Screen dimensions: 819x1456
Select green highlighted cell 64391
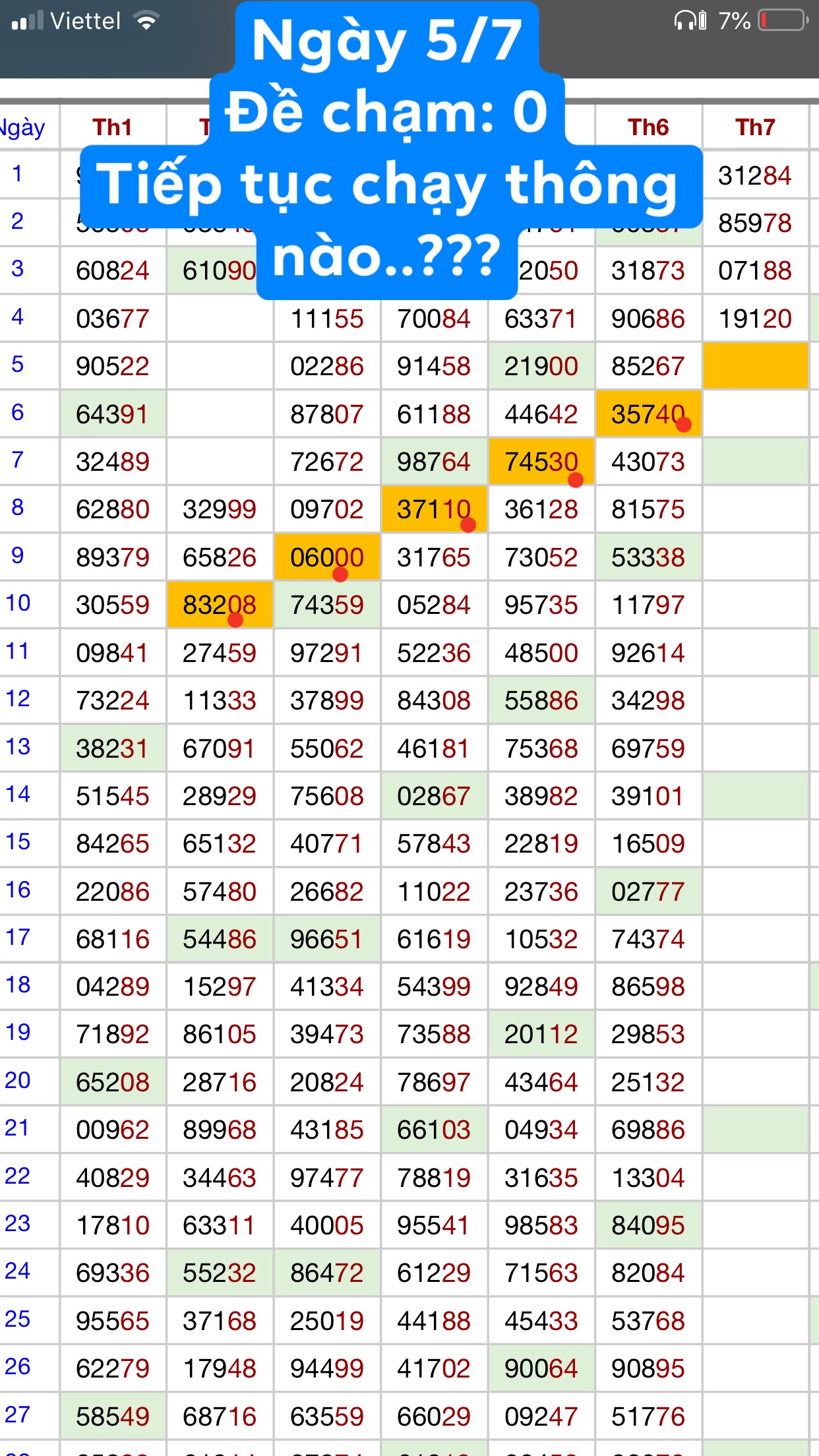tap(112, 414)
